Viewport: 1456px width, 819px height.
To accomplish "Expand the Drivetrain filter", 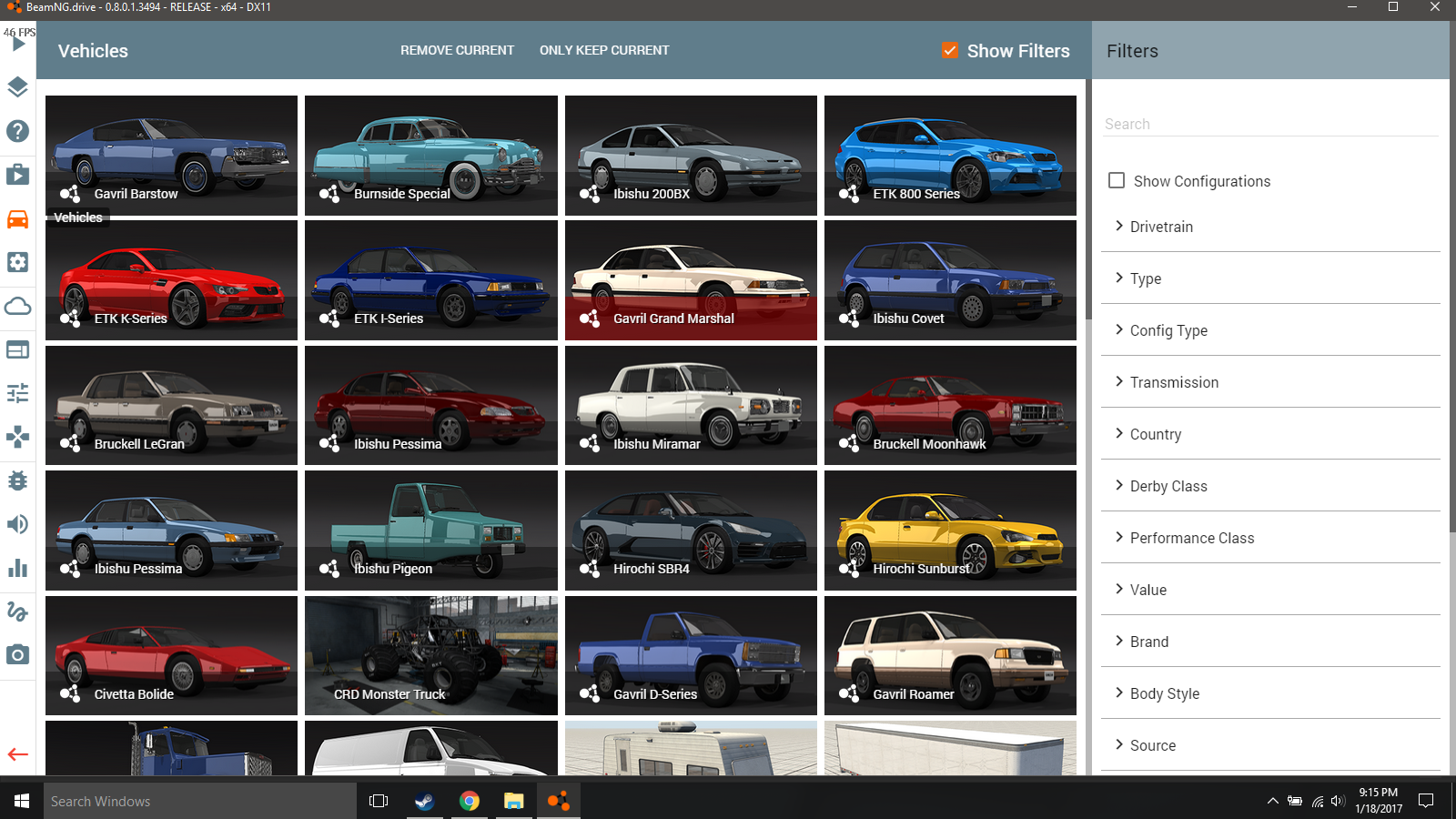I will (x=1160, y=227).
